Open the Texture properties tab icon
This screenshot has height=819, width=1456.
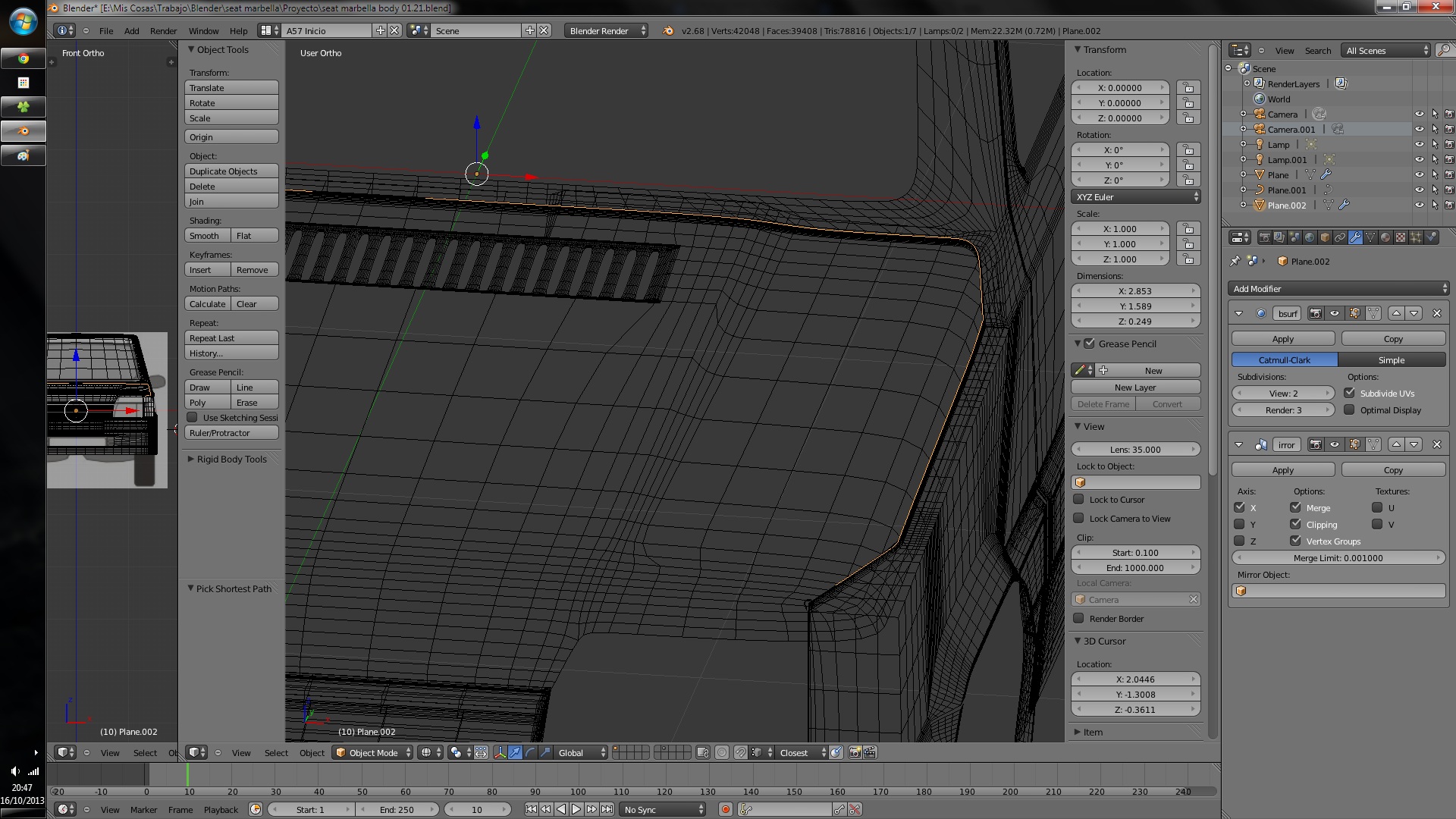1401,237
